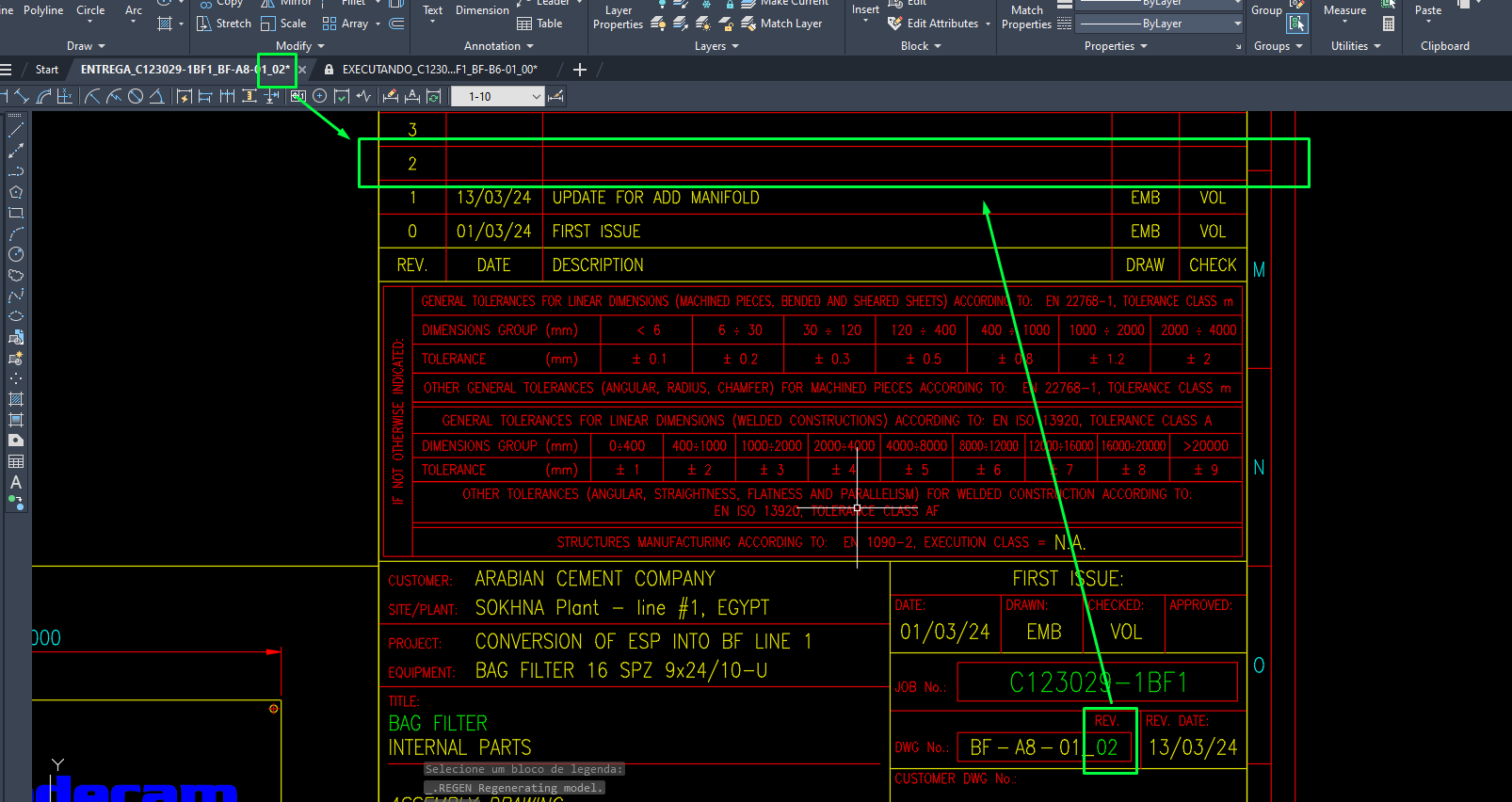The width and height of the screenshot is (1512, 802).
Task: Open a new drawing tab with plus
Action: 580,70
